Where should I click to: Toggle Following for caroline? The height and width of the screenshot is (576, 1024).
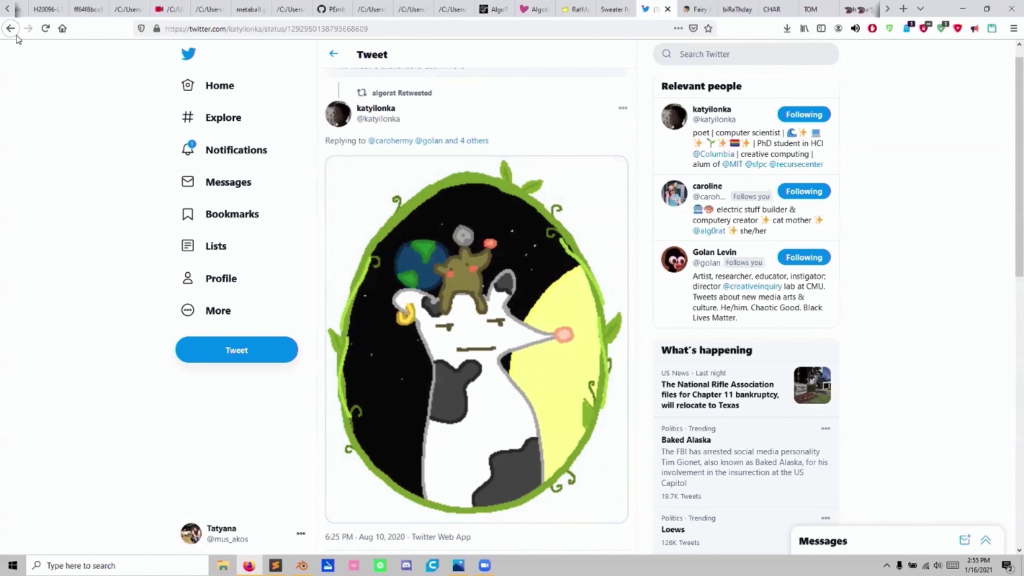[x=804, y=191]
